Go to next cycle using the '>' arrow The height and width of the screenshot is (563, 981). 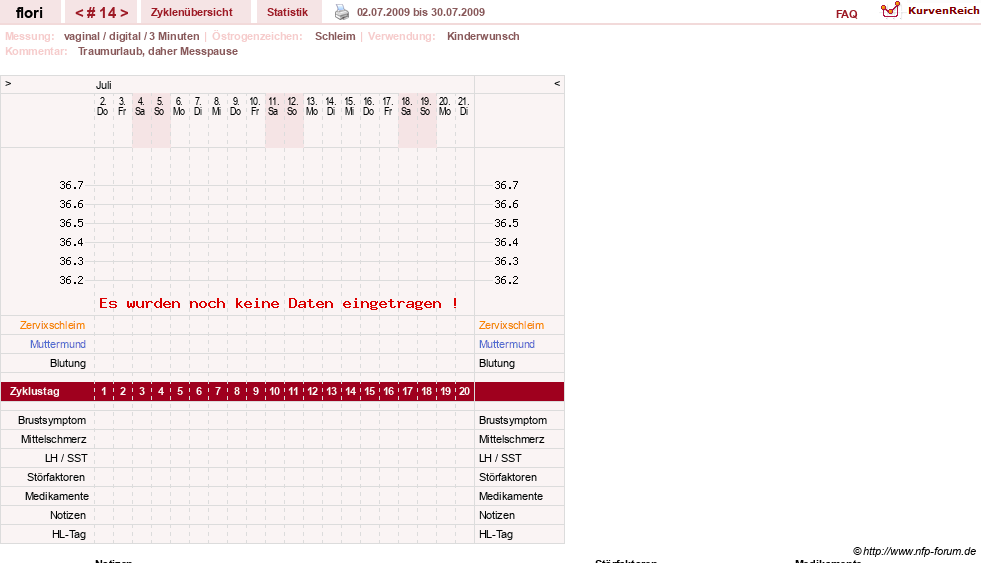(x=124, y=13)
